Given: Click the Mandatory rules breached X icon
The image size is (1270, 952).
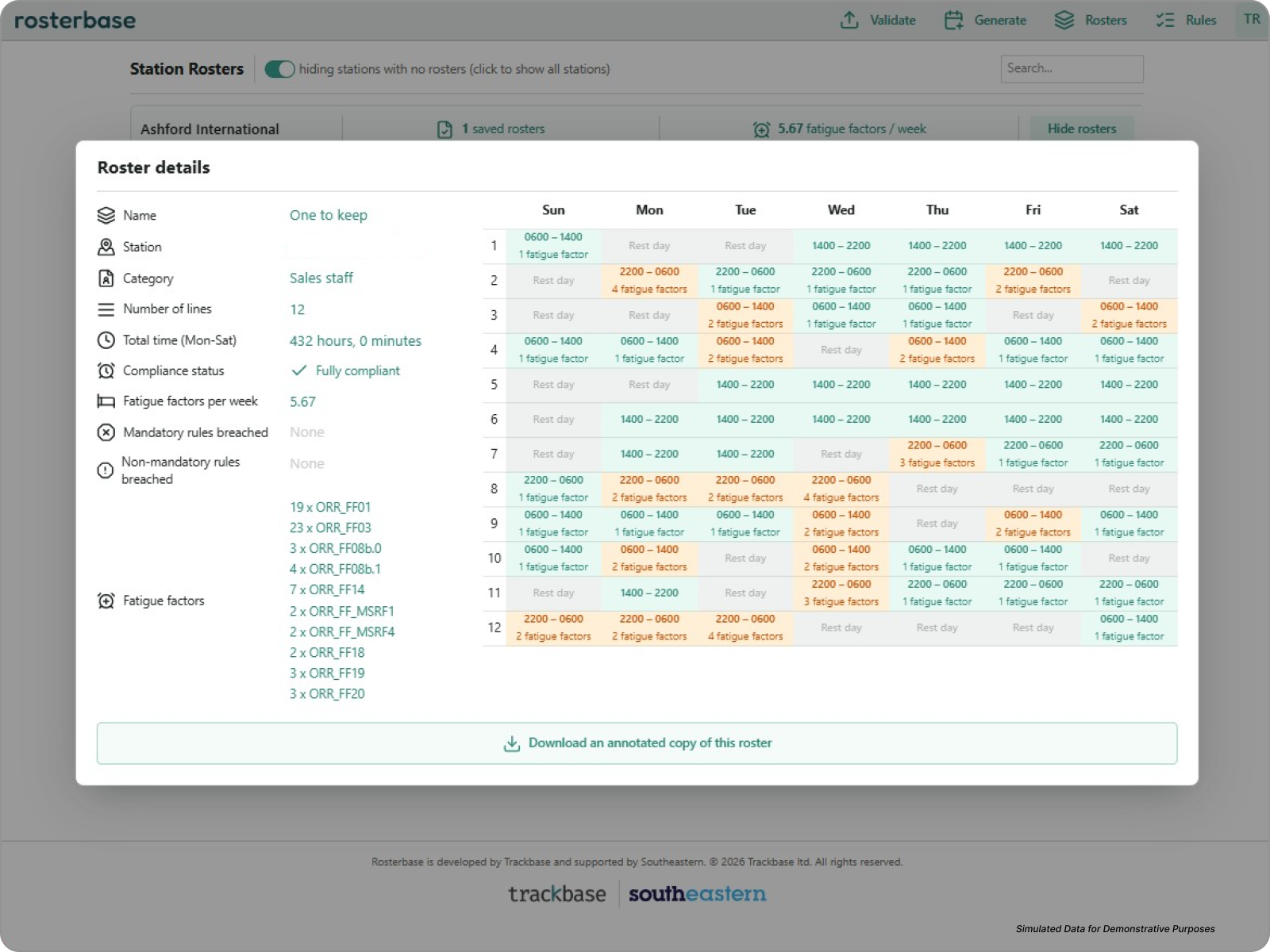Looking at the screenshot, I should tap(106, 432).
